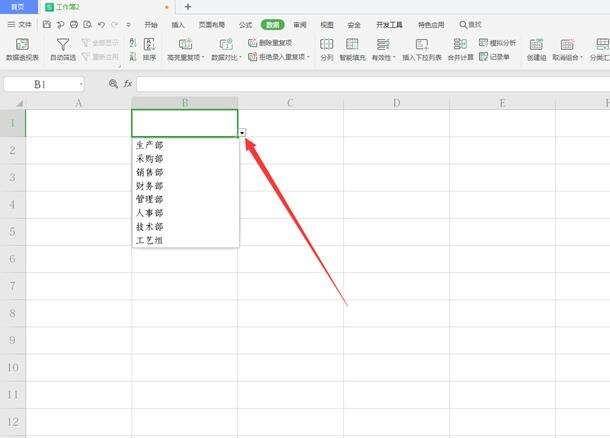The width and height of the screenshot is (610, 438).
Task: Switch to the 审阅 Review tab
Action: [x=300, y=25]
